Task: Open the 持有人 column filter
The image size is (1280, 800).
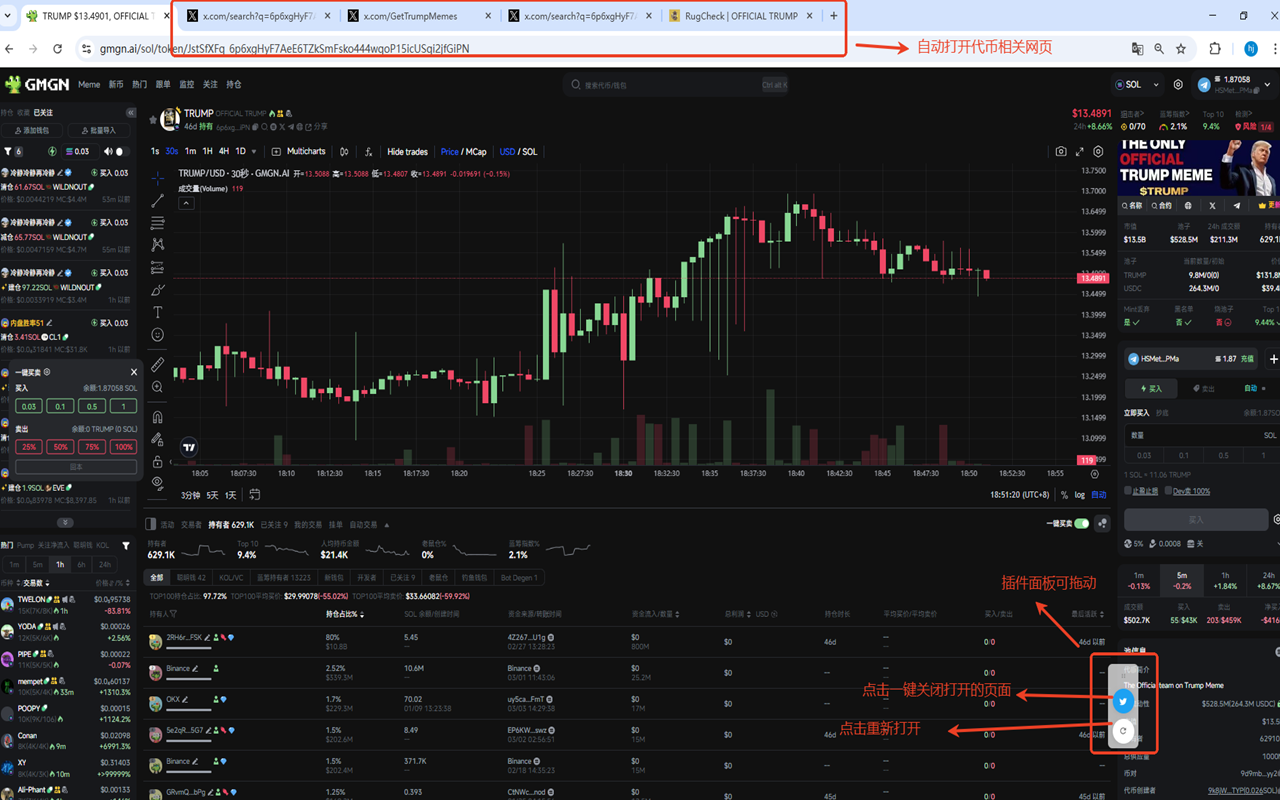Action: [x=173, y=614]
